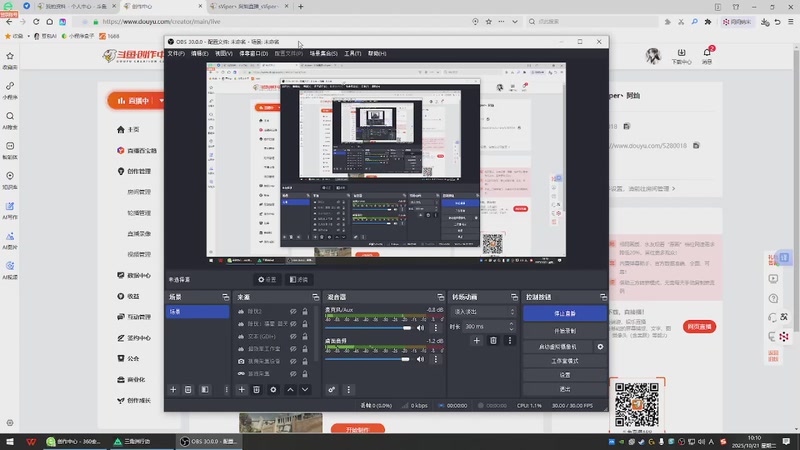Move the selected source down

[305, 390]
